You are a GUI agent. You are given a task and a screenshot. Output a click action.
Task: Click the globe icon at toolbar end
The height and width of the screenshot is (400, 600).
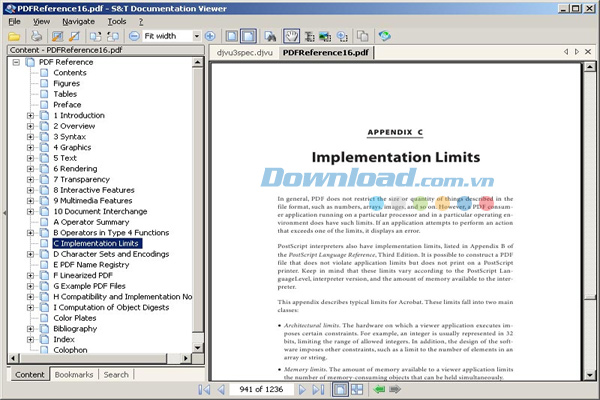[x=385, y=36]
